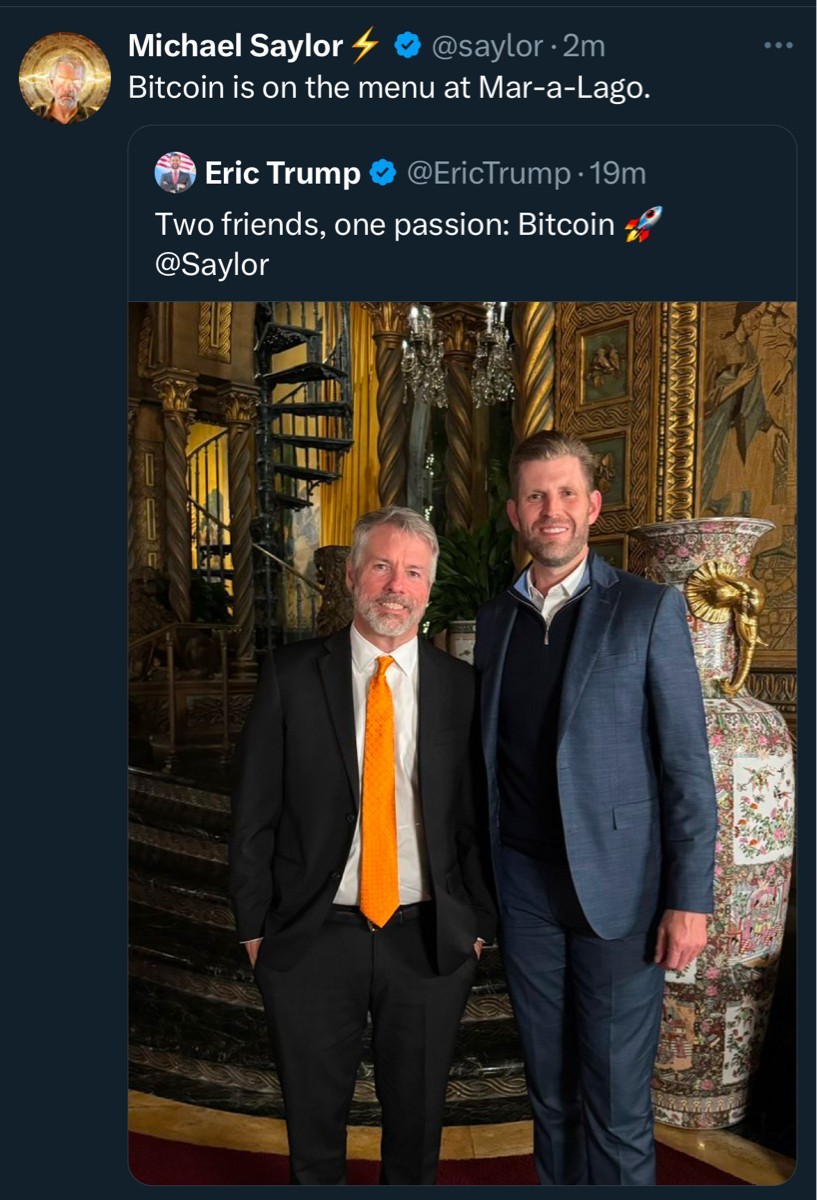Click the @saylor handle
The image size is (817, 1200).
[485, 45]
